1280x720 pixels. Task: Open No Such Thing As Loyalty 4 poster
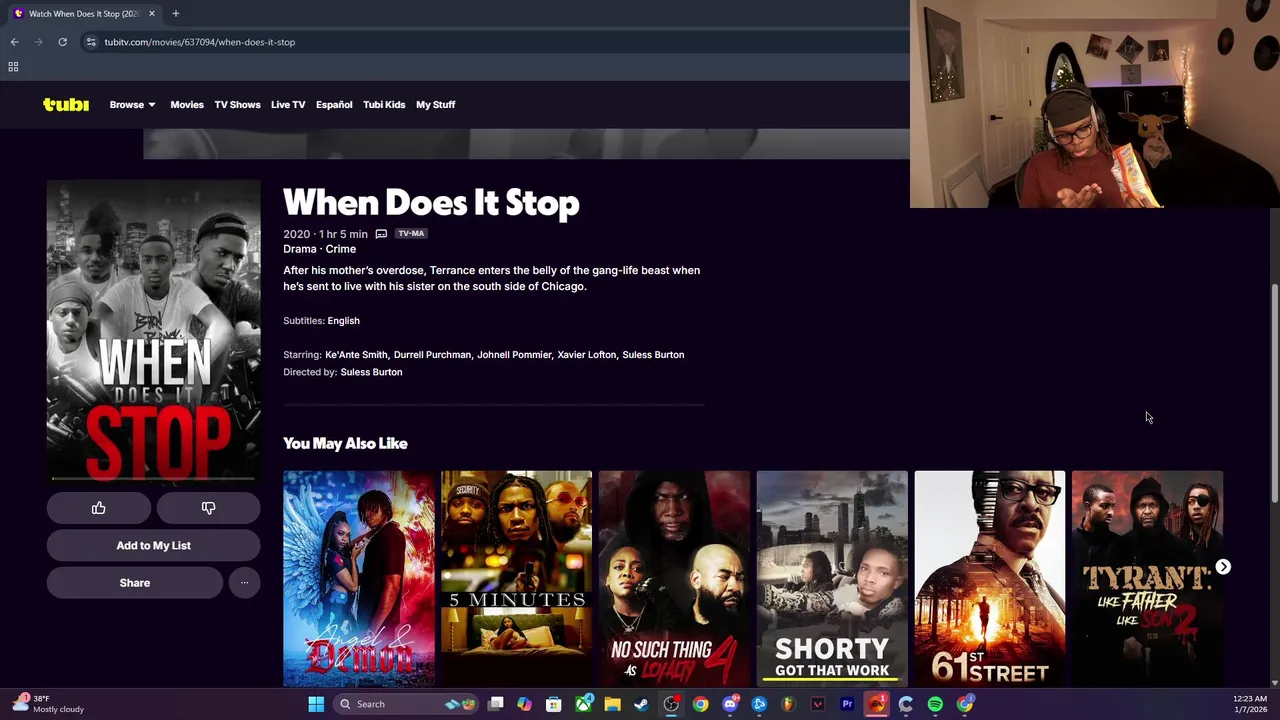674,578
